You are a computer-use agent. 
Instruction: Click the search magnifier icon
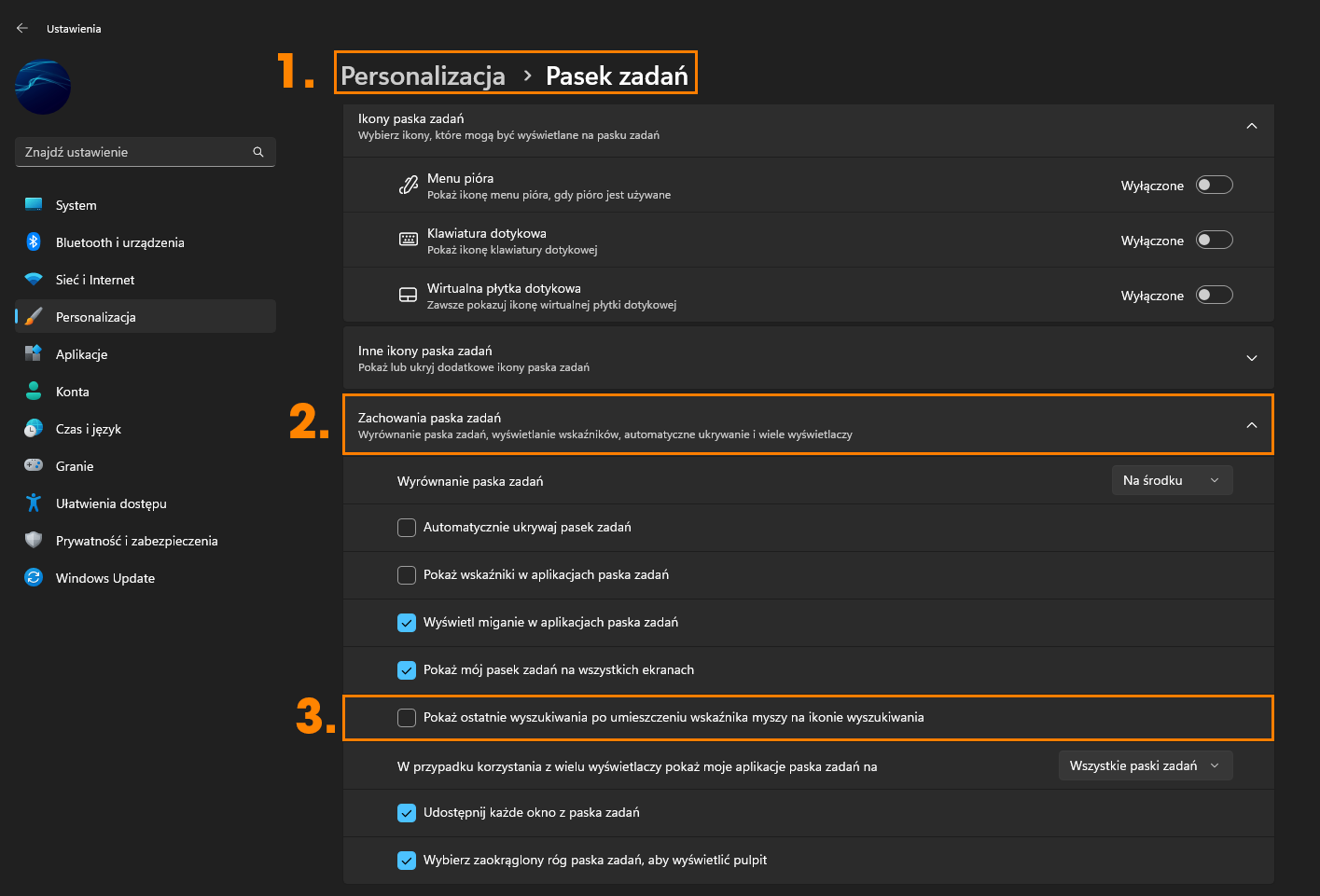tap(258, 152)
